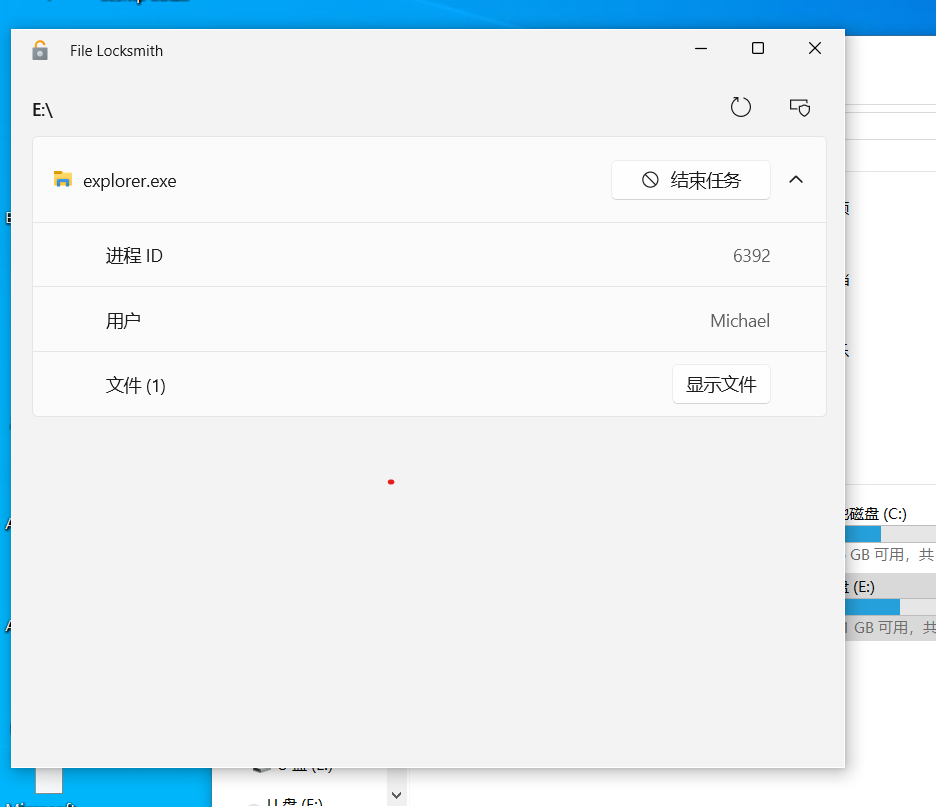The image size is (936, 807).
Task: Close the File Locksmith window
Action: click(x=815, y=48)
